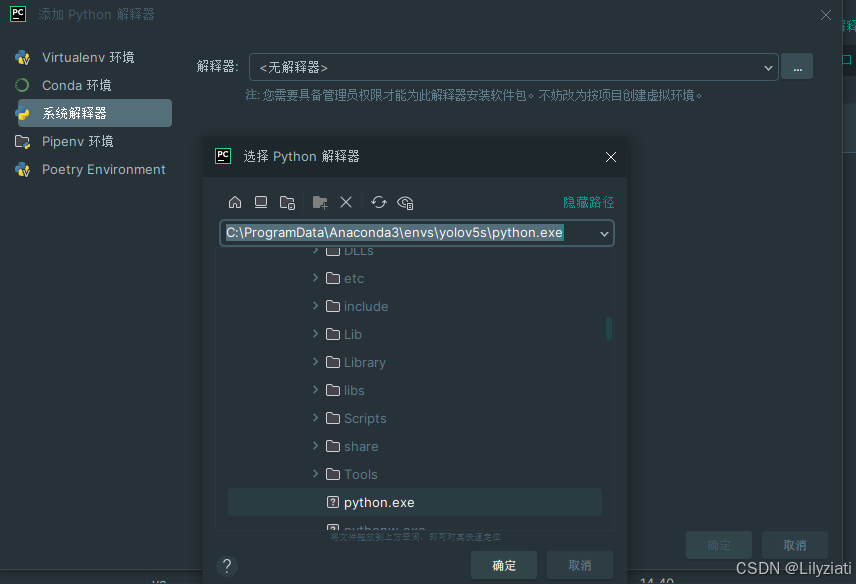Select the Library folder row

tap(415, 362)
